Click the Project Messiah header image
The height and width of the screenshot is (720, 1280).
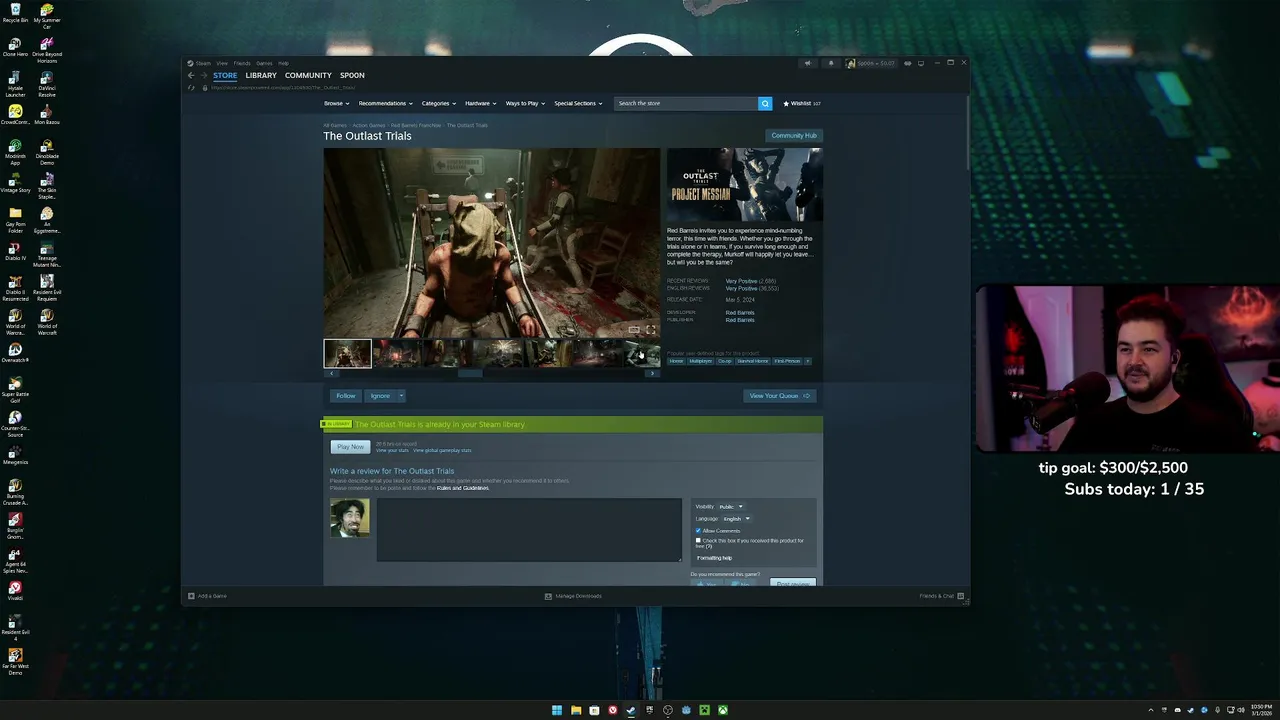point(745,185)
